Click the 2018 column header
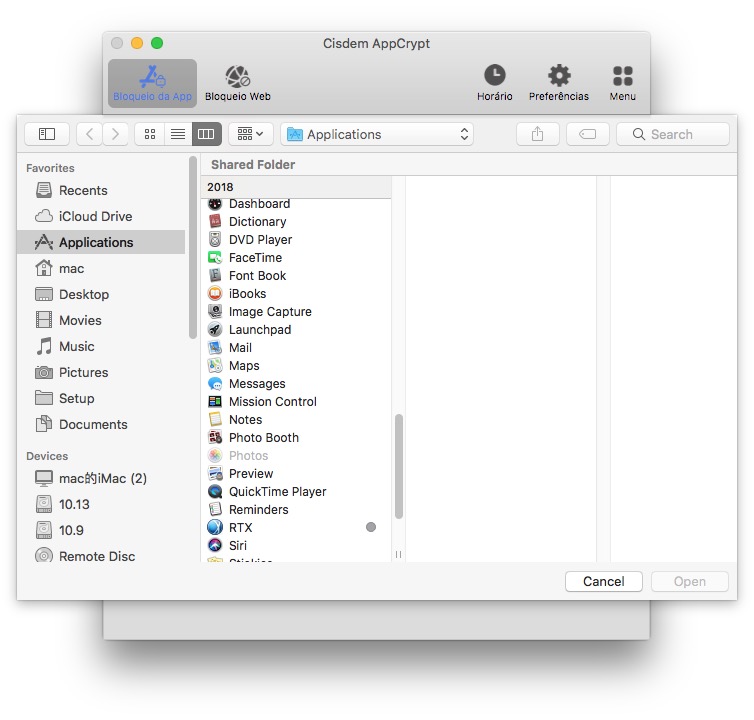Viewport: 754px width, 720px height. point(296,187)
